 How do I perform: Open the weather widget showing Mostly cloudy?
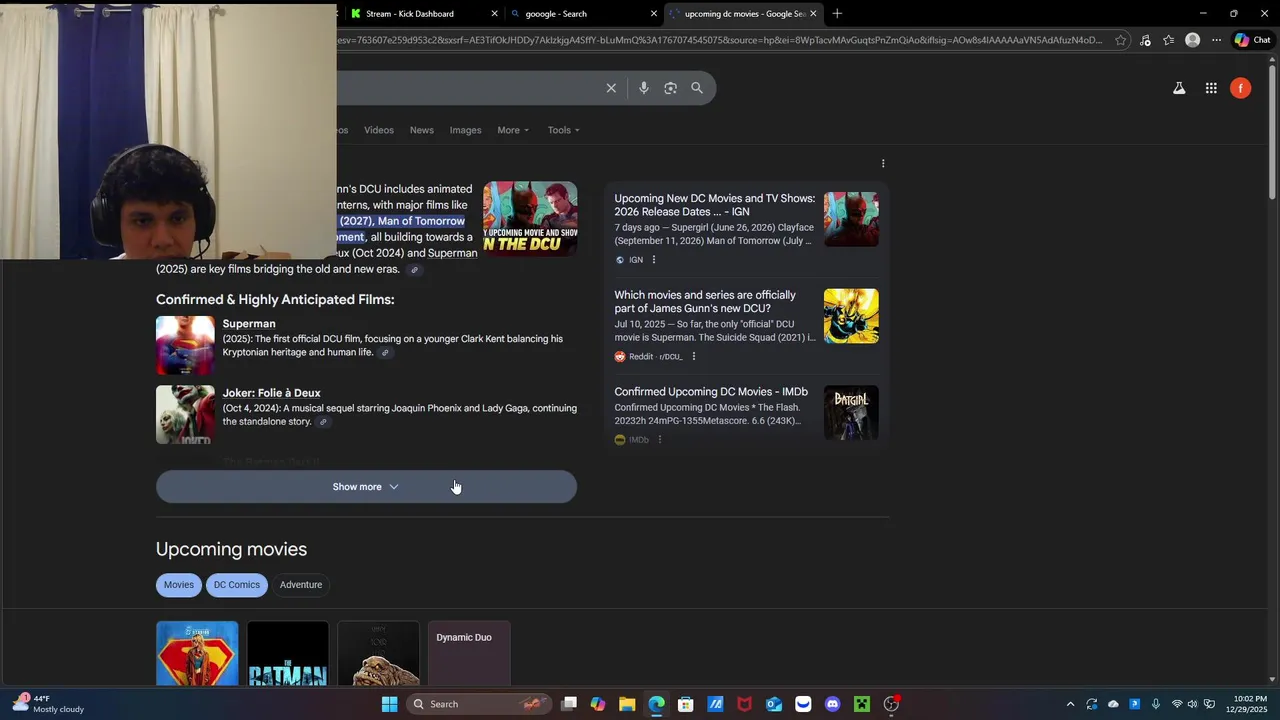point(48,704)
